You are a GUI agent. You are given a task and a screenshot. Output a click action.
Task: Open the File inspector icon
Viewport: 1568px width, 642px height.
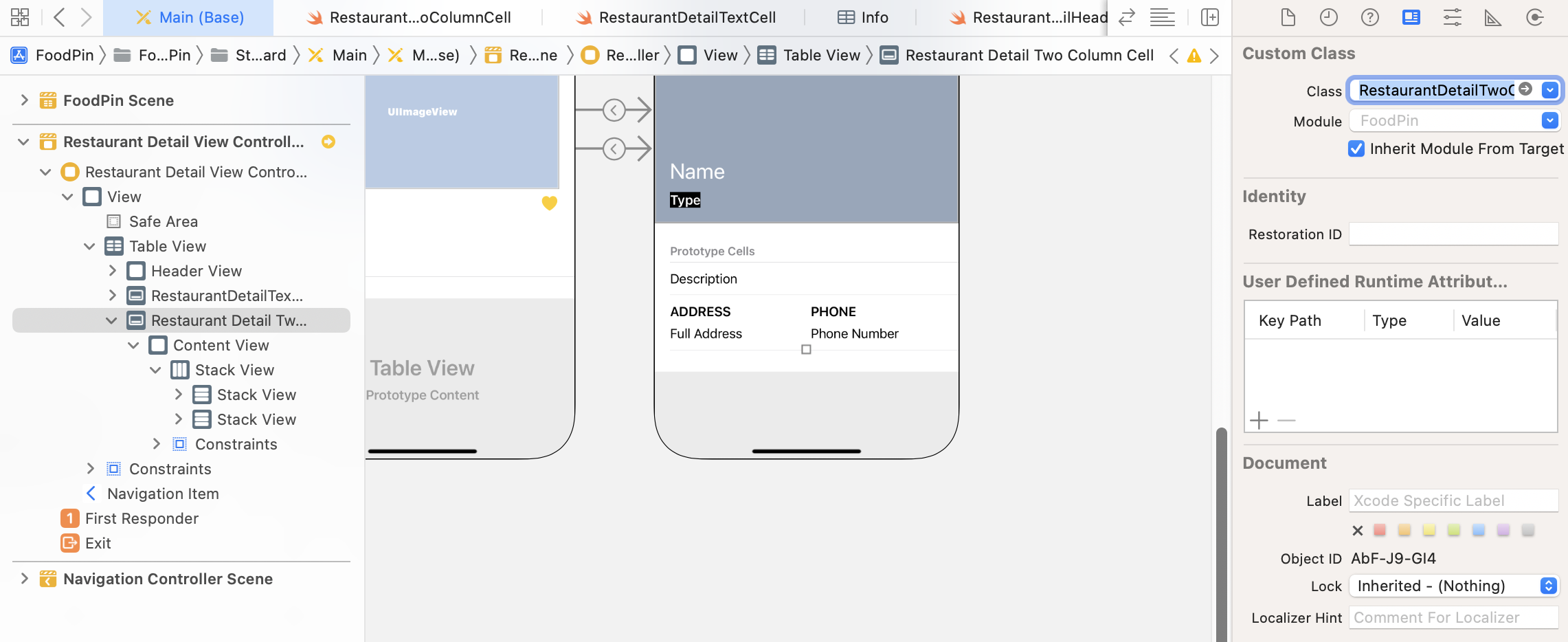coord(1288,17)
